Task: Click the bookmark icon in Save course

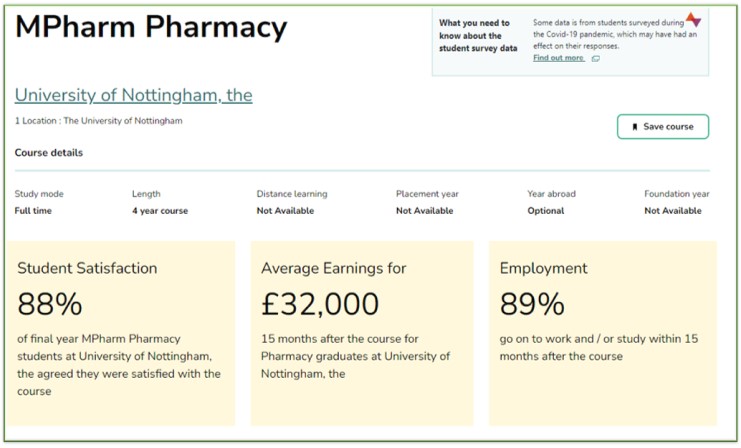Action: pos(635,127)
